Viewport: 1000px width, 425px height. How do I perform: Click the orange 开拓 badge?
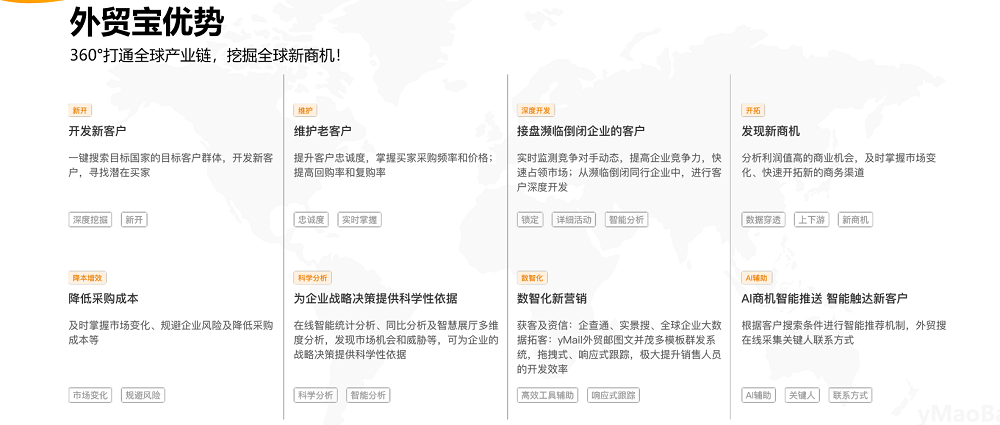(x=753, y=110)
